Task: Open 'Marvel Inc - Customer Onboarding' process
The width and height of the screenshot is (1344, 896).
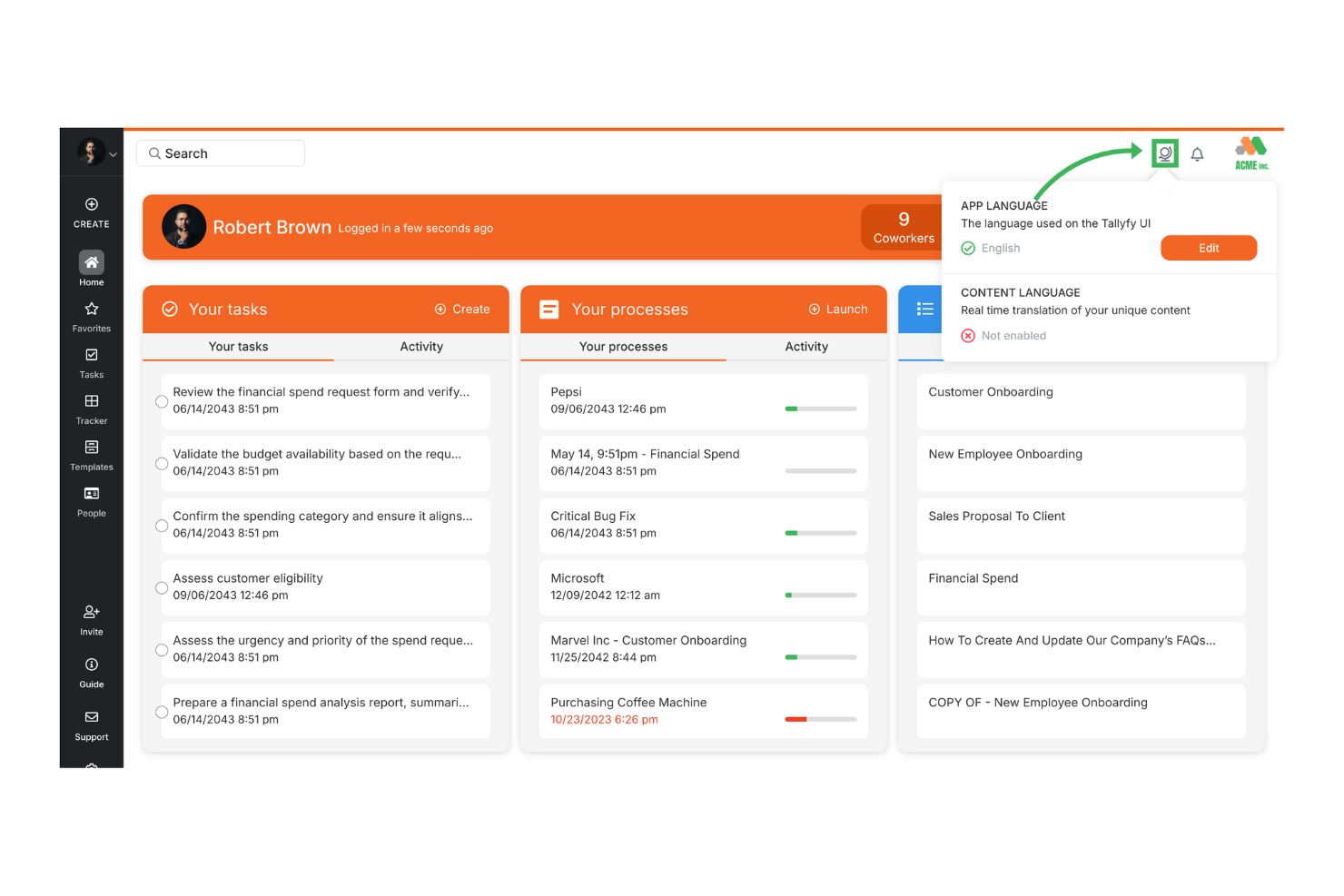Action: tap(703, 650)
